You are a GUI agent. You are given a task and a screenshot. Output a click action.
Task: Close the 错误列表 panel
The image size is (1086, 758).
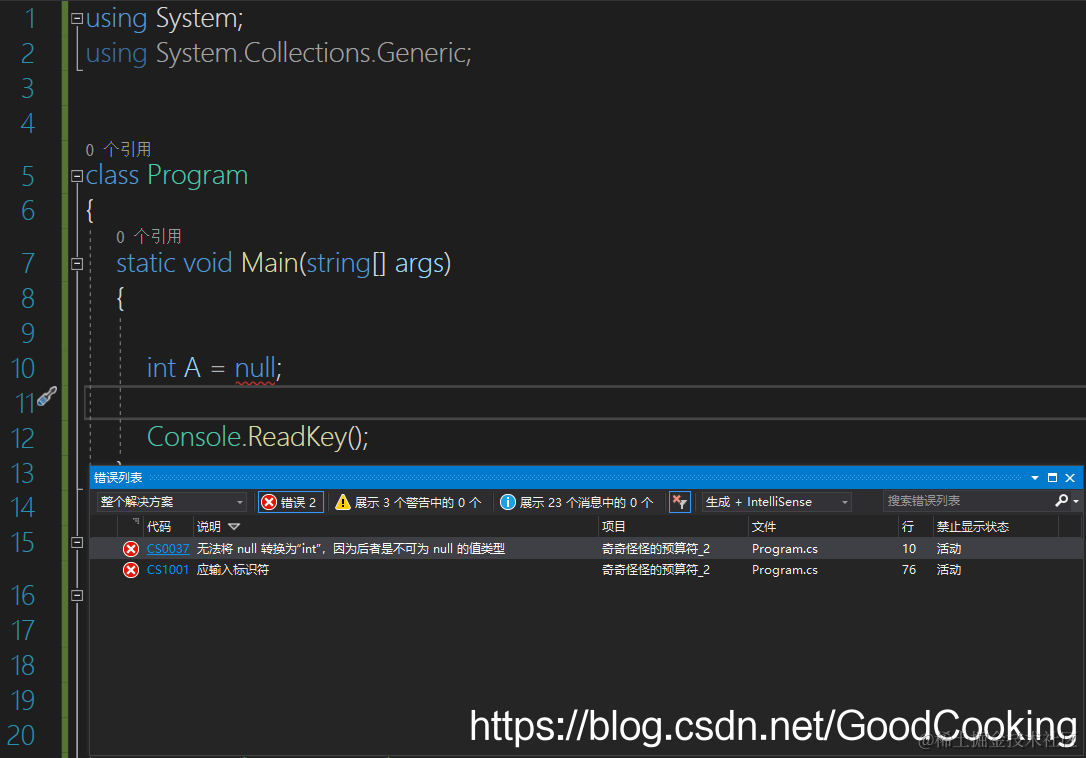1070,478
